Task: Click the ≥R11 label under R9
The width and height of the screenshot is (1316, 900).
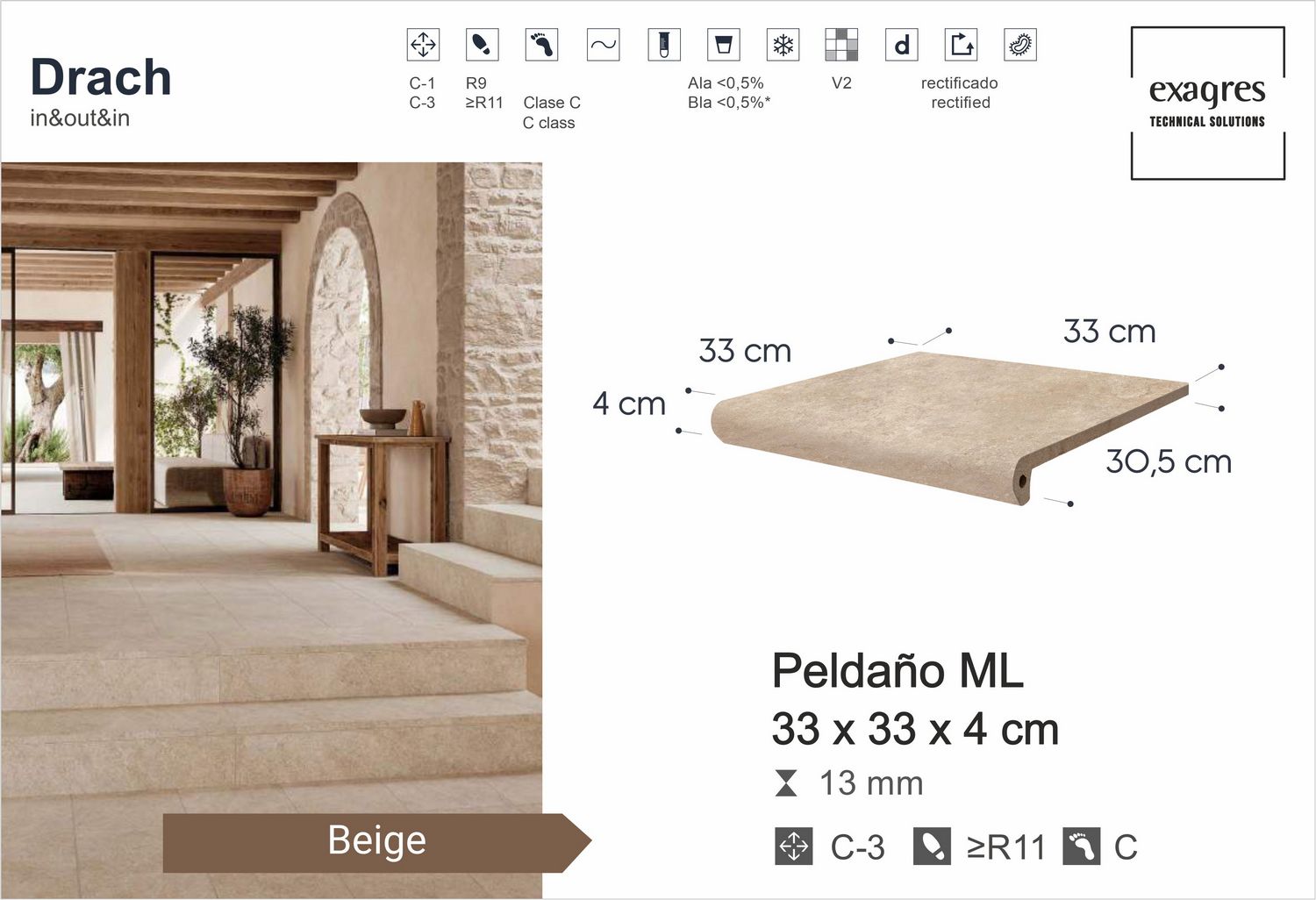Action: click(484, 103)
